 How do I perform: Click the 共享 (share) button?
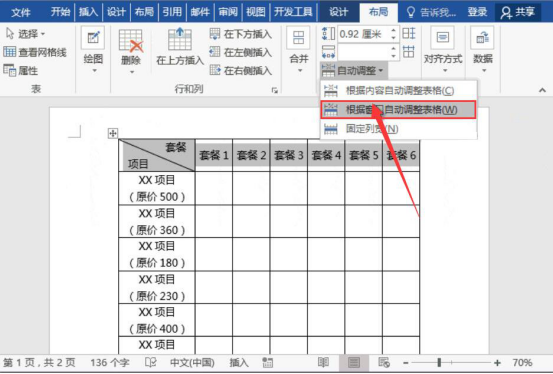518,12
